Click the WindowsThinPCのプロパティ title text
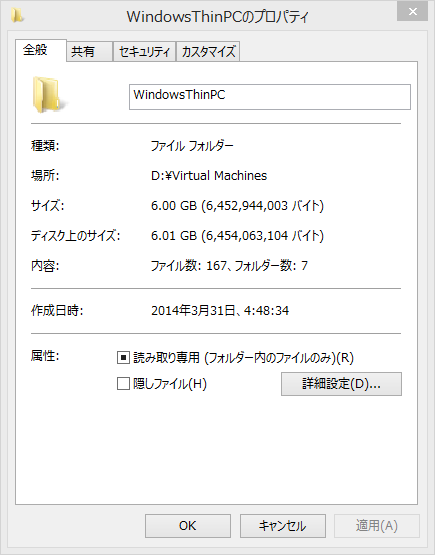This screenshot has height=555, width=435. pos(218,17)
